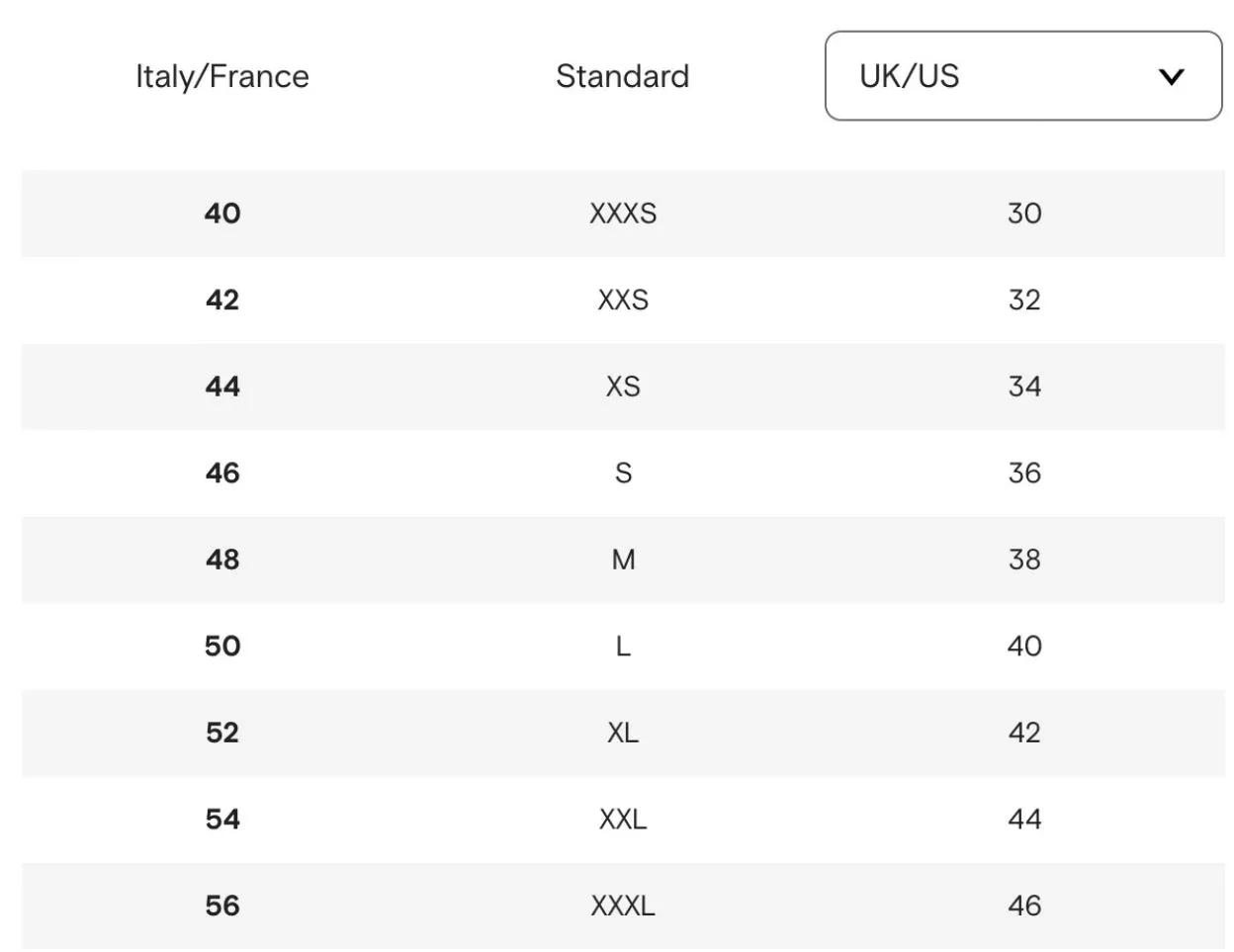Select the Italy/France column header
The height and width of the screenshot is (952, 1234).
point(222,76)
